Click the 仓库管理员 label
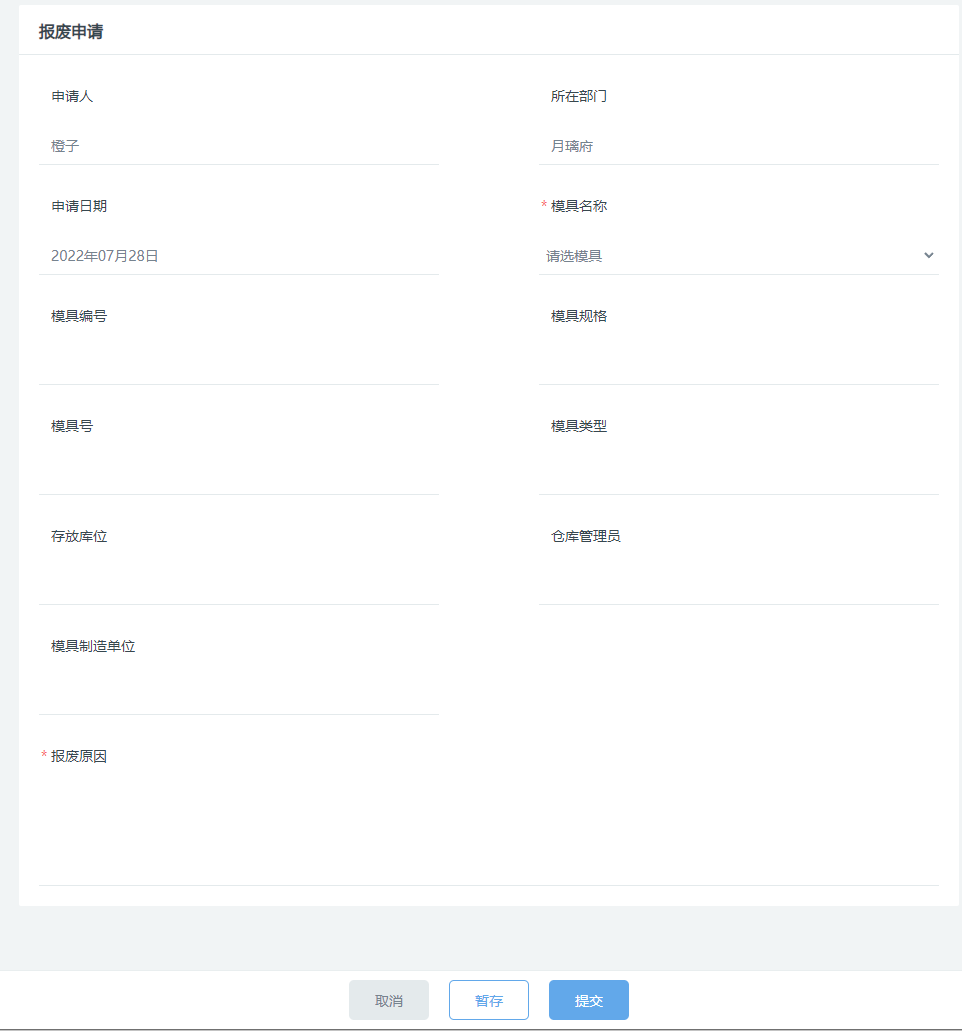Viewport: 962px width, 1031px height. 585,536
